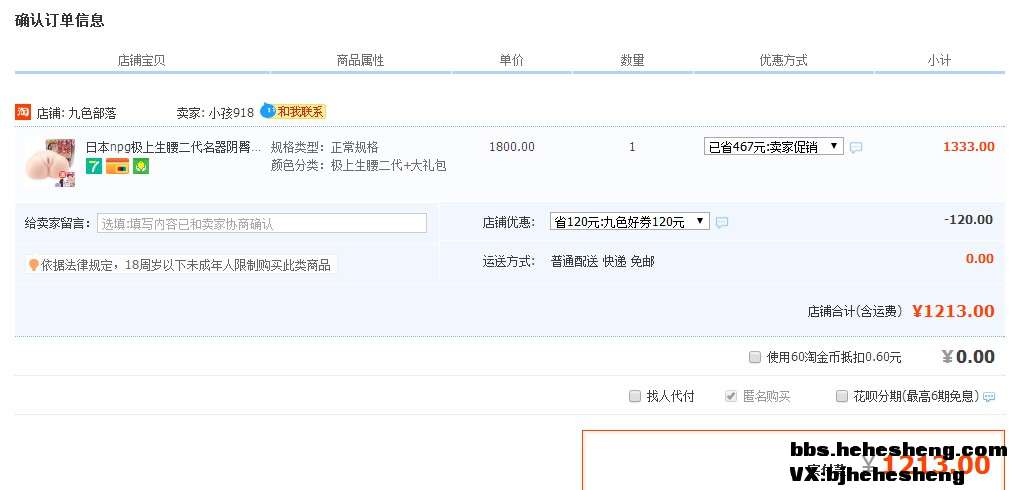Expand the 省120元 store coupon dropdown
This screenshot has width=1012, height=490.
point(629,221)
